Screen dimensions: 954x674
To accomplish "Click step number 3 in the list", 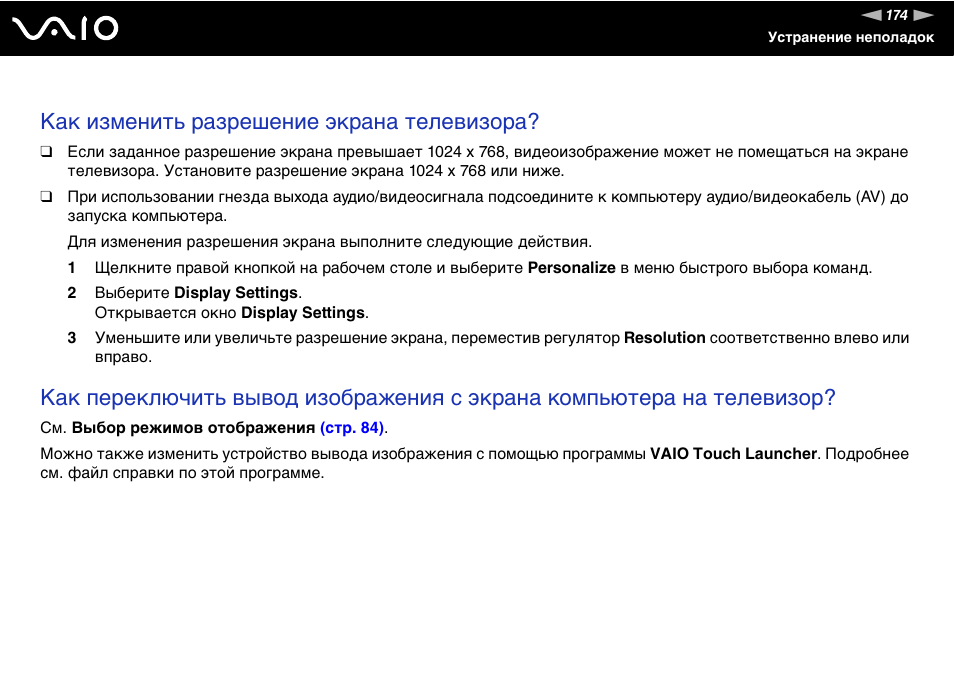I will (72, 338).
